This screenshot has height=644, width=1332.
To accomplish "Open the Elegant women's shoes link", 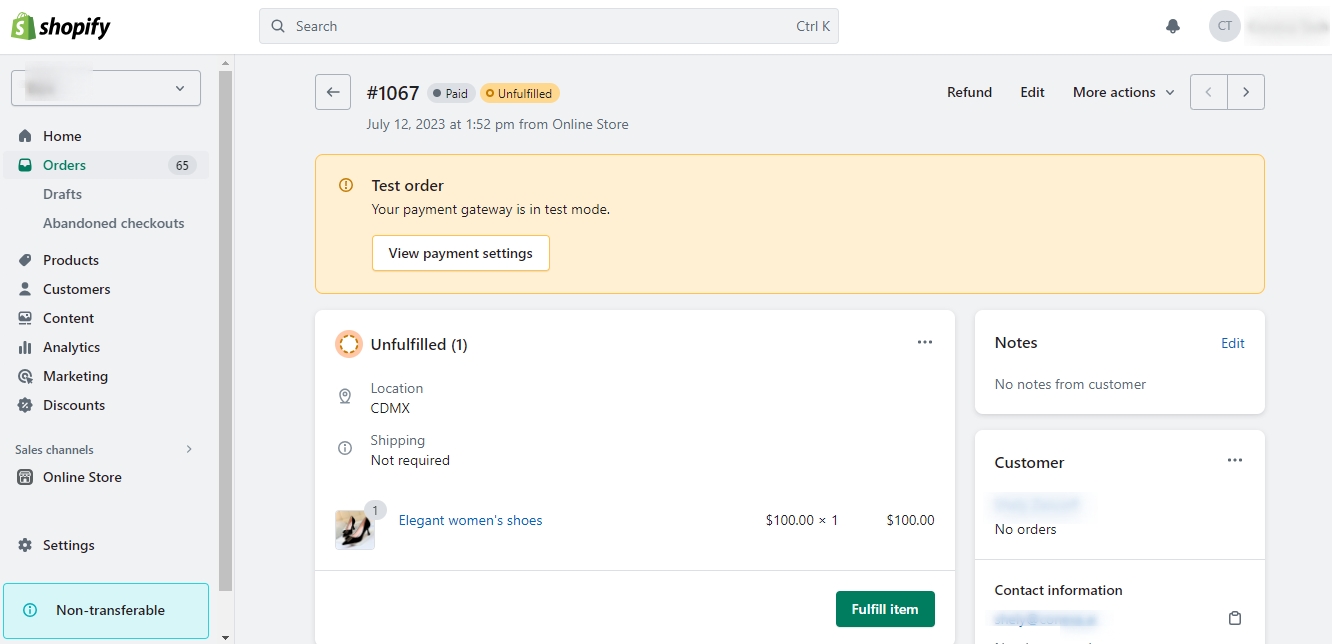I will click(x=470, y=520).
